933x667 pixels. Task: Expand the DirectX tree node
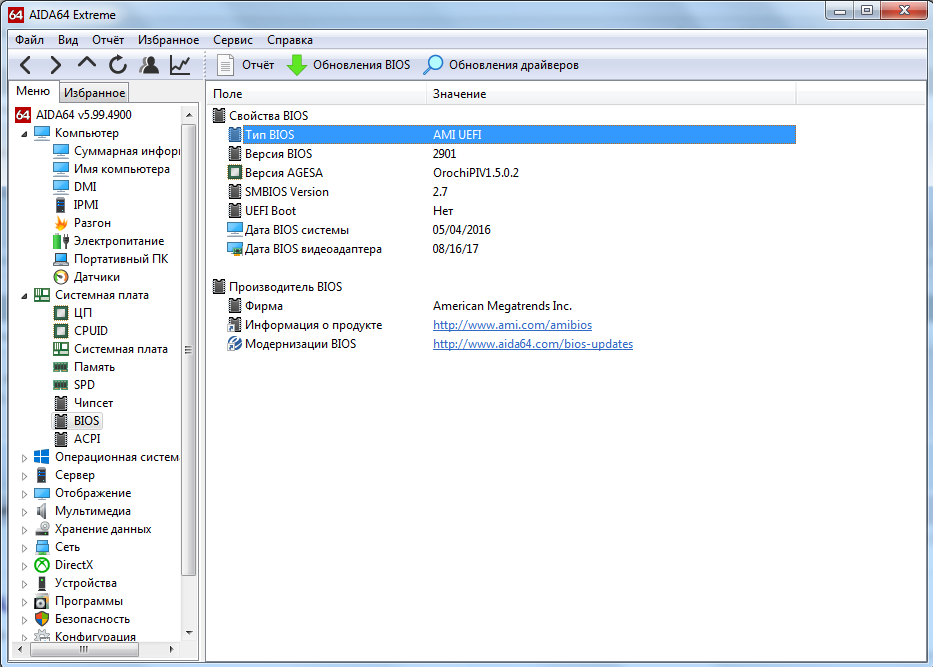point(24,565)
